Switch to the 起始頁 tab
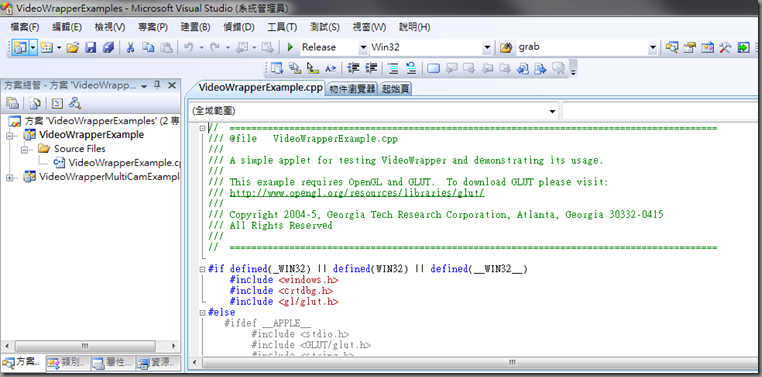Image resolution: width=762 pixels, height=377 pixels. 396,89
